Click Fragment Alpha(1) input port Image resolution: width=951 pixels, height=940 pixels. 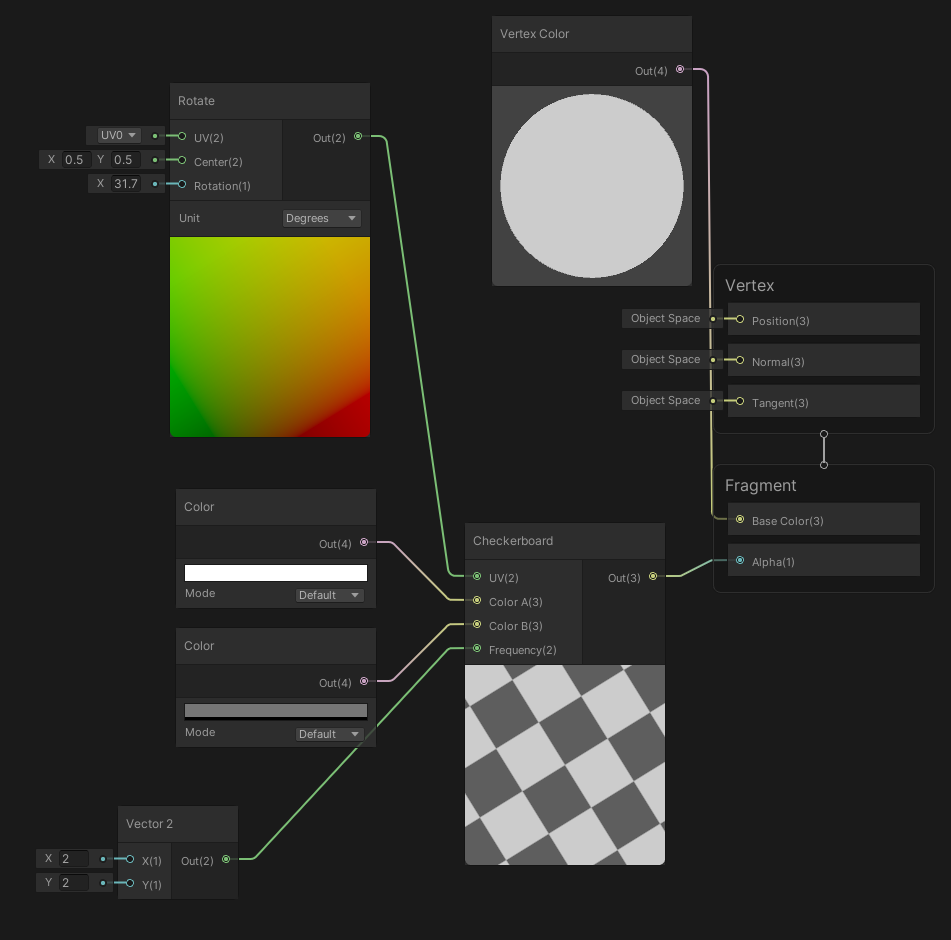(x=740, y=560)
